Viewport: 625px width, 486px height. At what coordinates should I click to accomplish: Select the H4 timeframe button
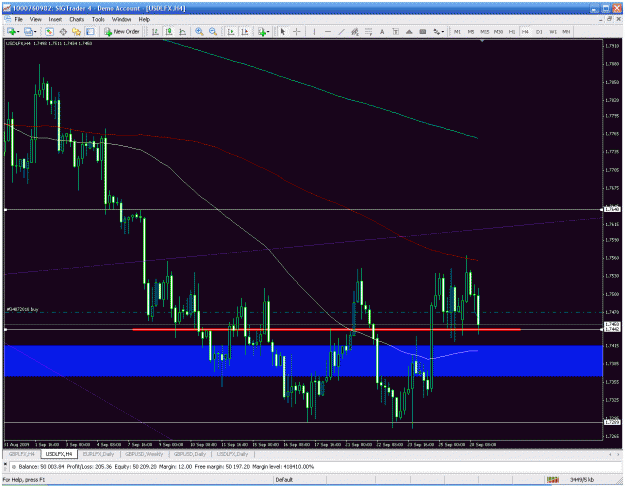(x=525, y=31)
